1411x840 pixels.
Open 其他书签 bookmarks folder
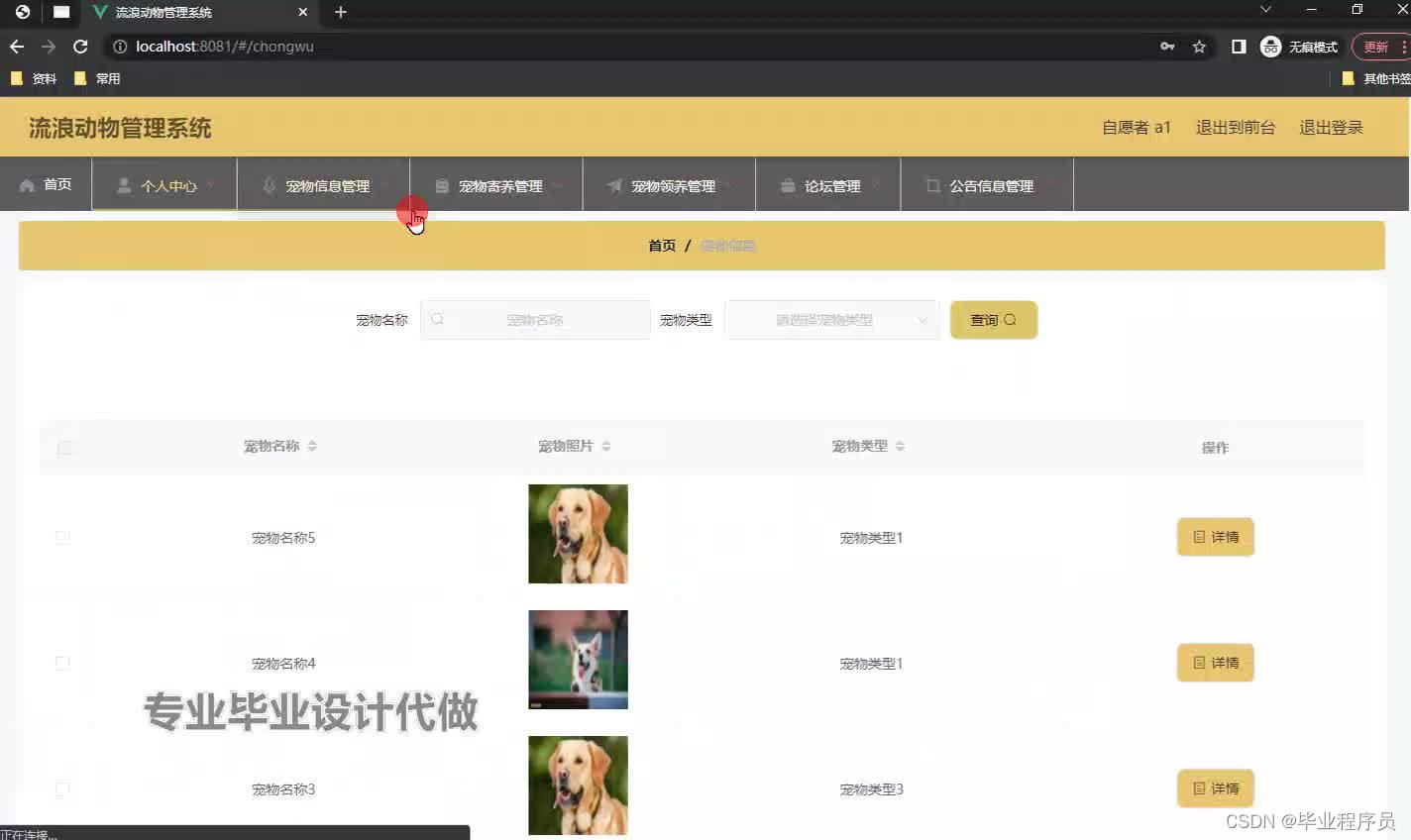[x=1375, y=78]
